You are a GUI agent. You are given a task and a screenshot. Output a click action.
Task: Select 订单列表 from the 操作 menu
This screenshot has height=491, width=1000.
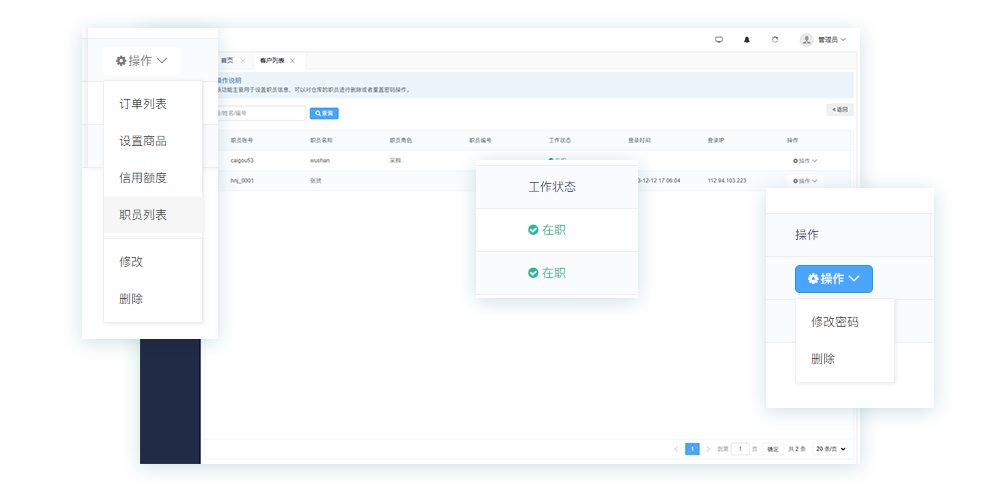(x=143, y=104)
